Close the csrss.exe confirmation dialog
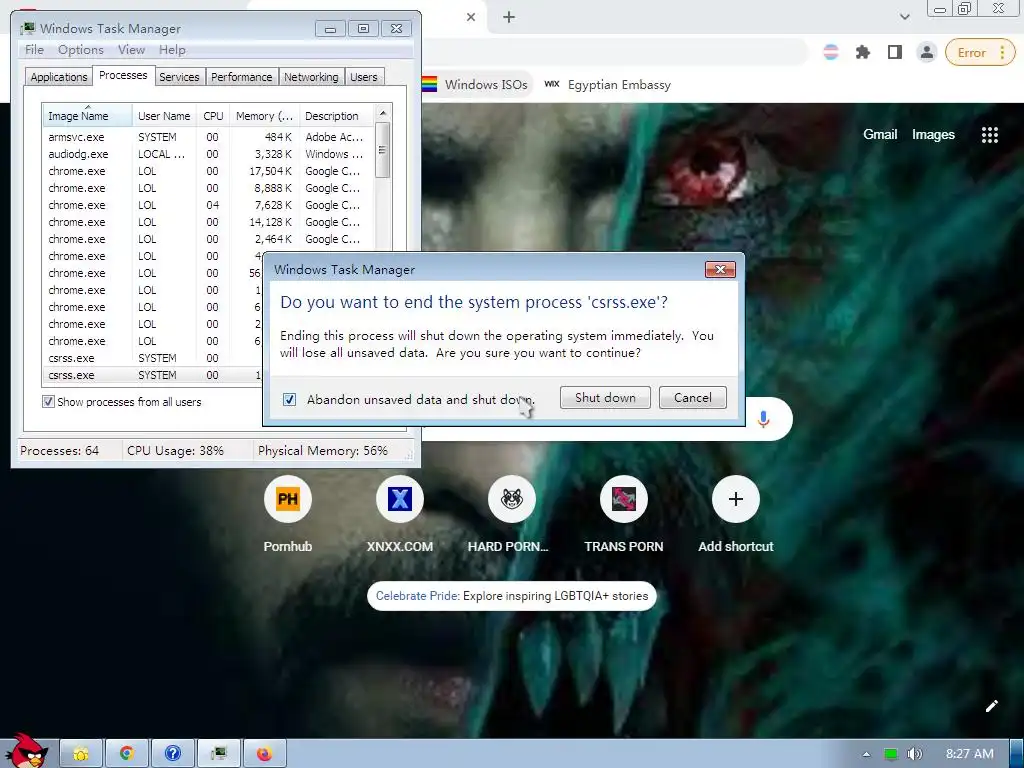 point(720,269)
